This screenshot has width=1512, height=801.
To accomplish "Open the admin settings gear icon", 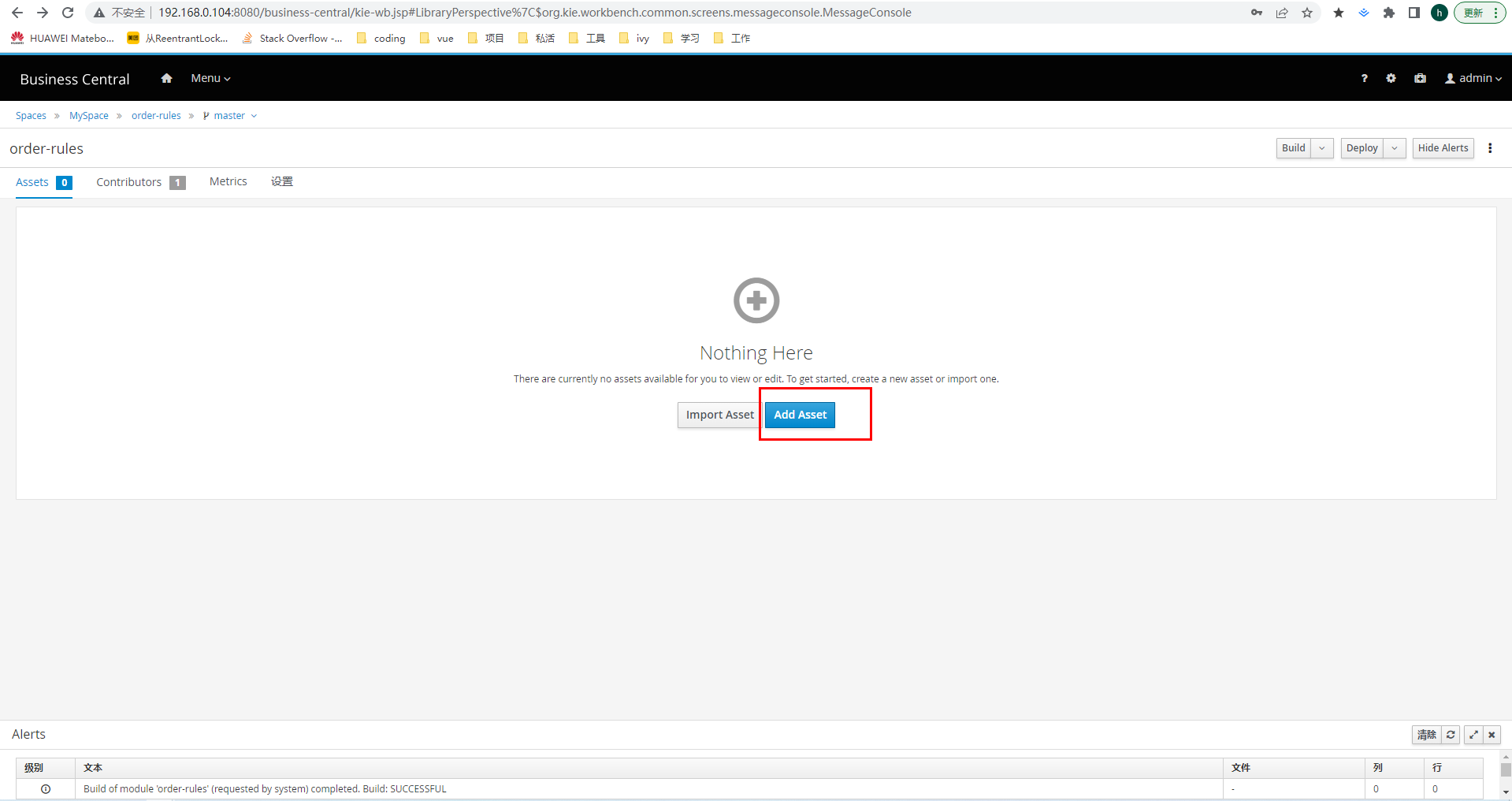I will point(1391,78).
